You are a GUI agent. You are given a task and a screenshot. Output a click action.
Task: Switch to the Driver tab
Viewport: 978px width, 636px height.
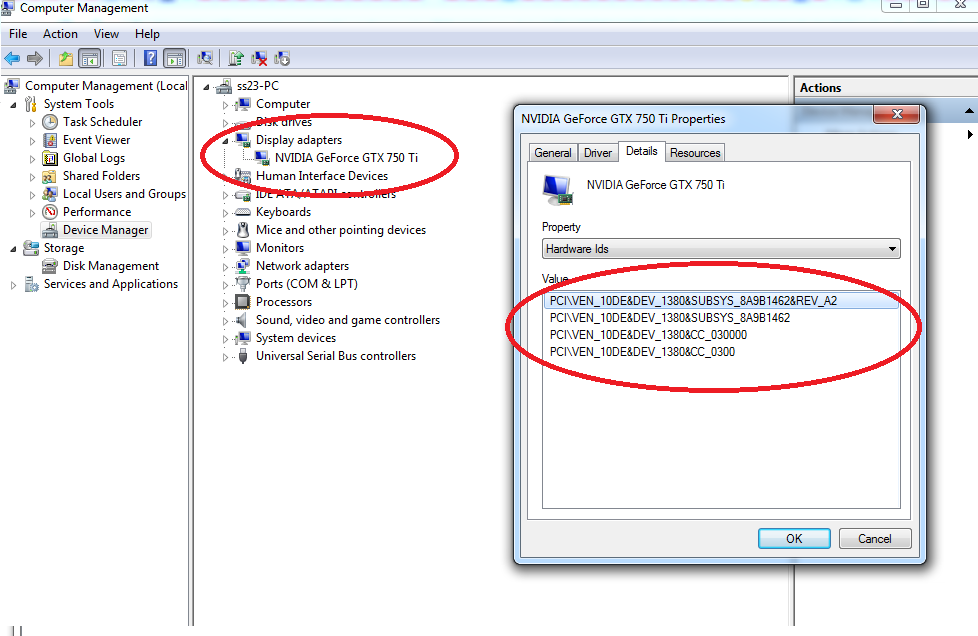[x=598, y=153]
